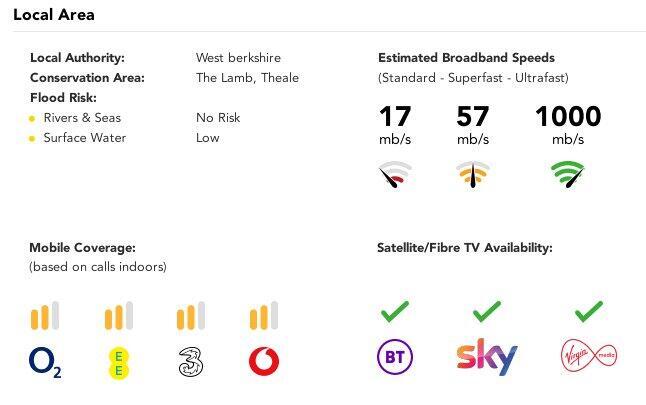This screenshot has height=405, width=646.
Task: Click the BT provider logo
Action: click(393, 358)
